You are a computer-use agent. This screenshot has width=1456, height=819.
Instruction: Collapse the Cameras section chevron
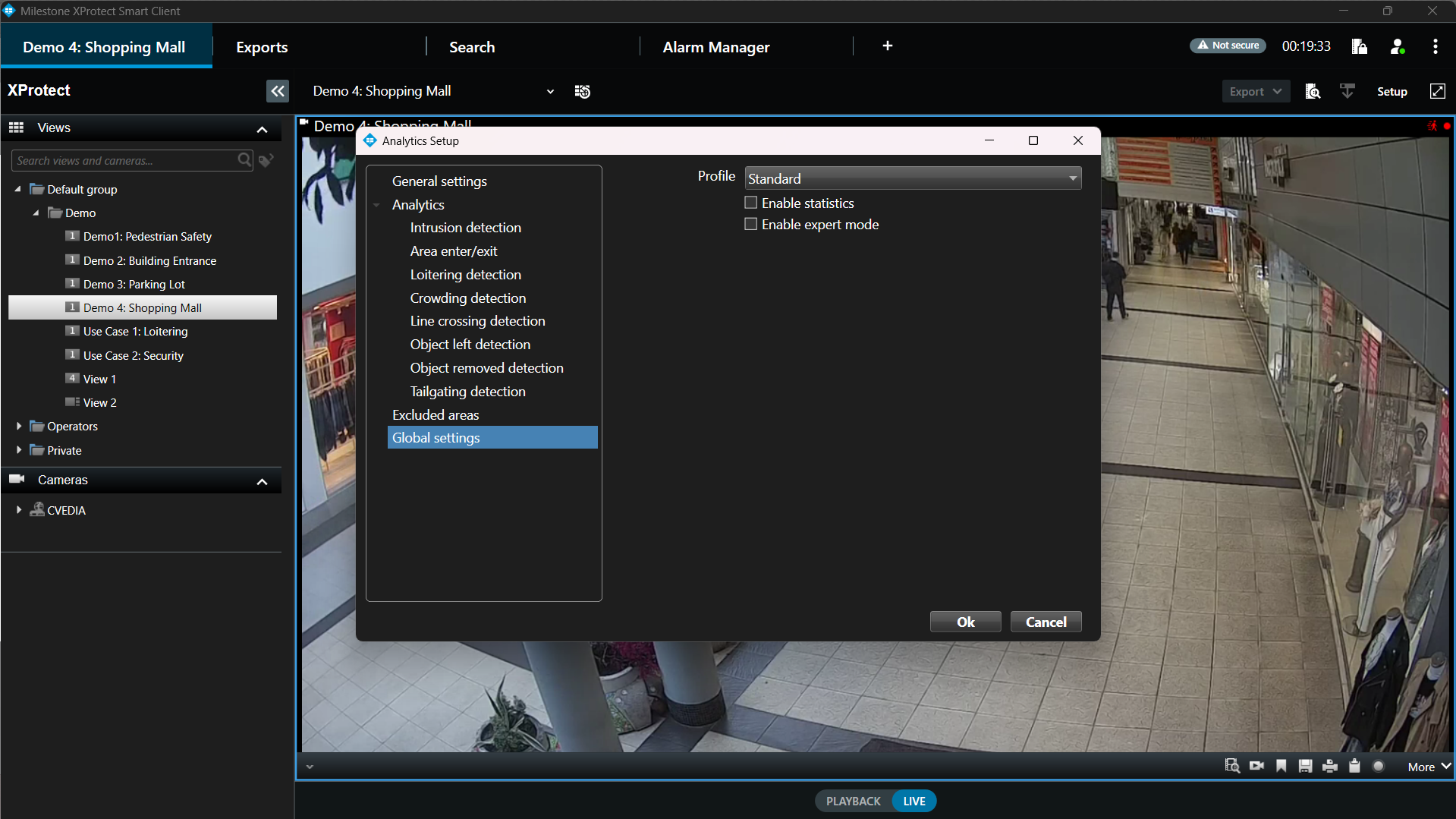pos(263,481)
